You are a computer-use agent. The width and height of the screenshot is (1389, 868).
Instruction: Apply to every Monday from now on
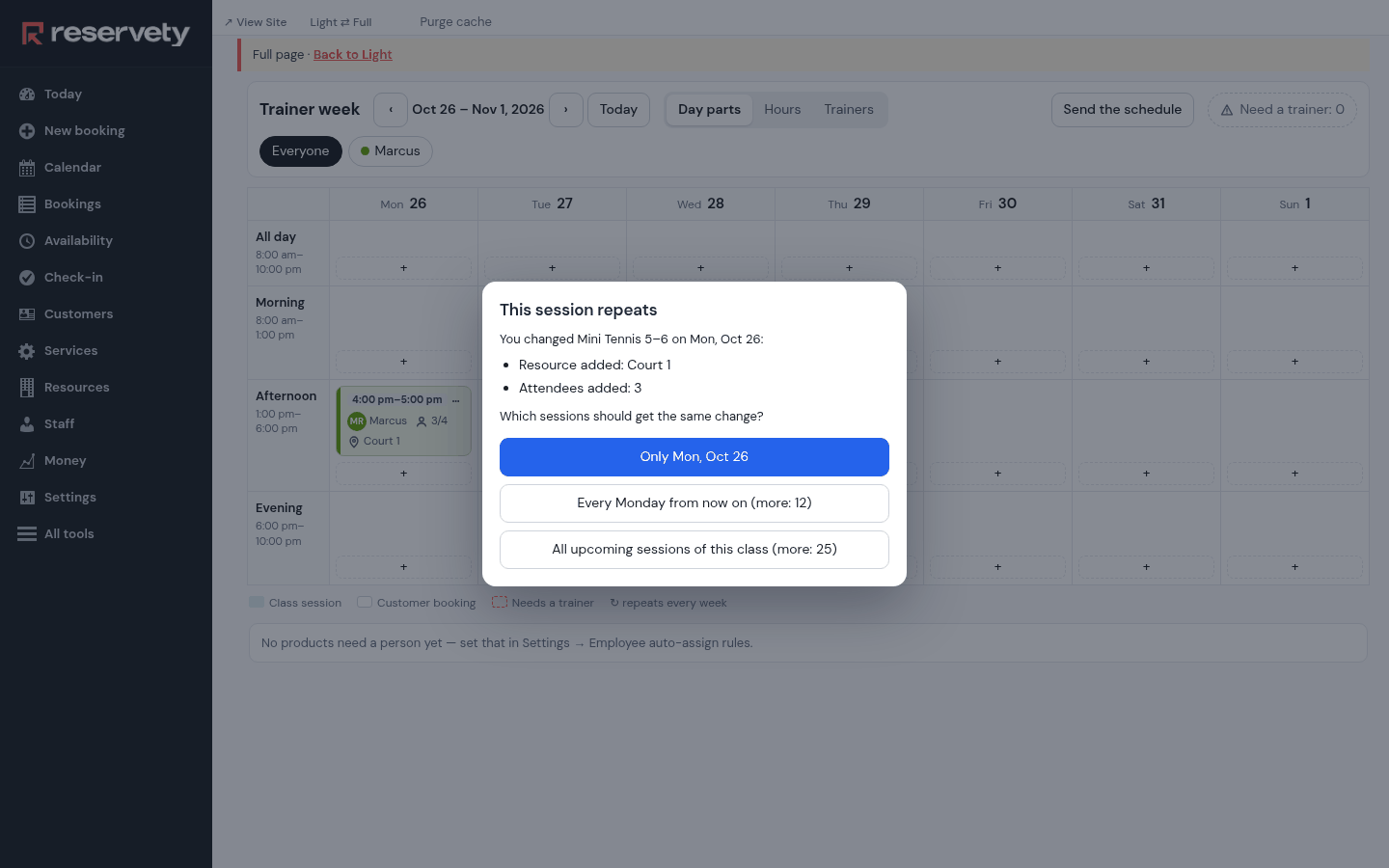coord(694,503)
